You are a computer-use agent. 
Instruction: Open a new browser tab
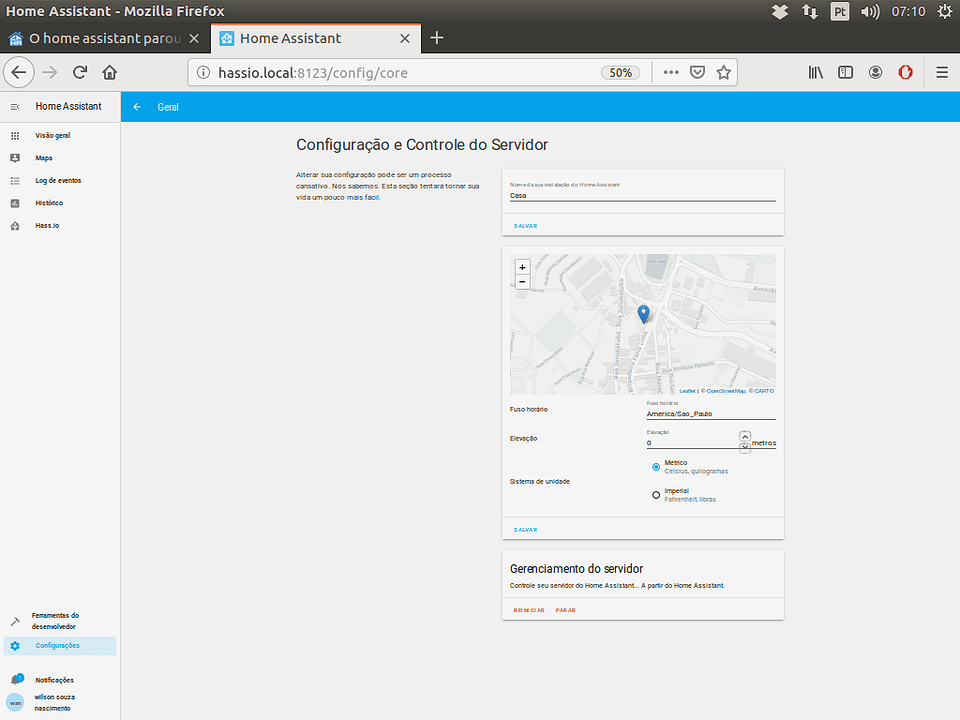coord(436,38)
